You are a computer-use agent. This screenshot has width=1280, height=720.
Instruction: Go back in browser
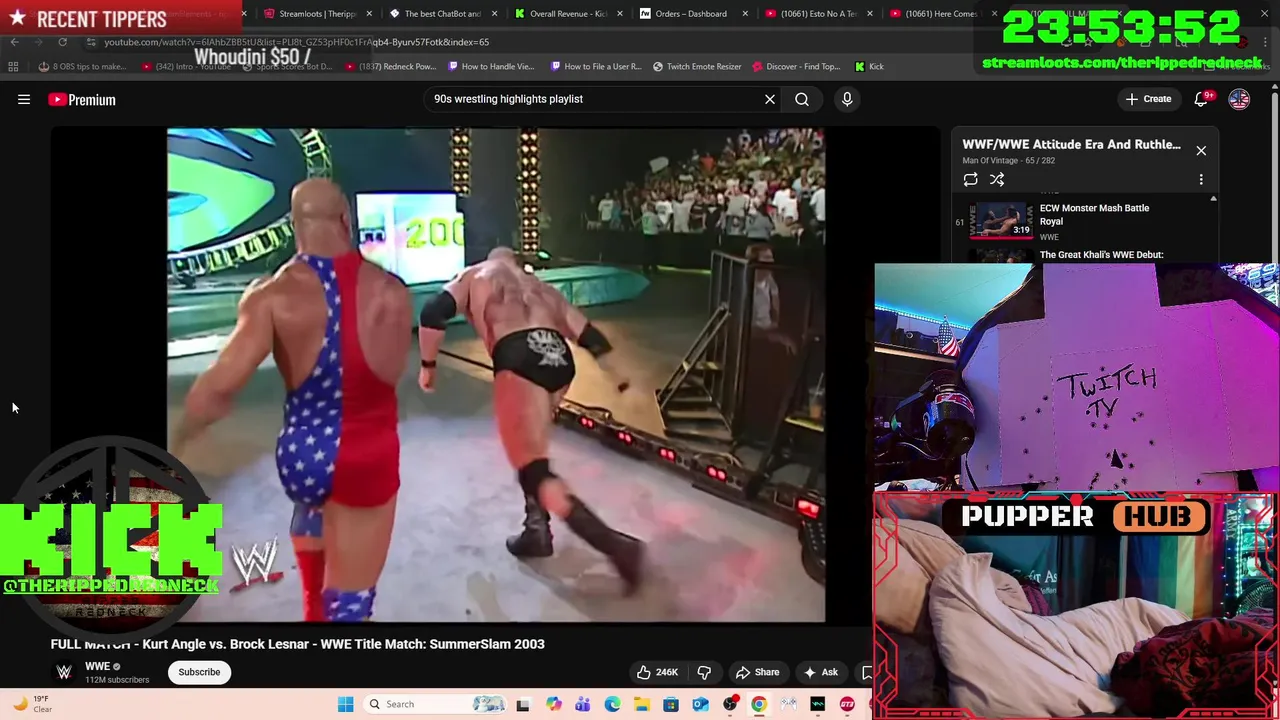pyautogui.click(x=15, y=42)
